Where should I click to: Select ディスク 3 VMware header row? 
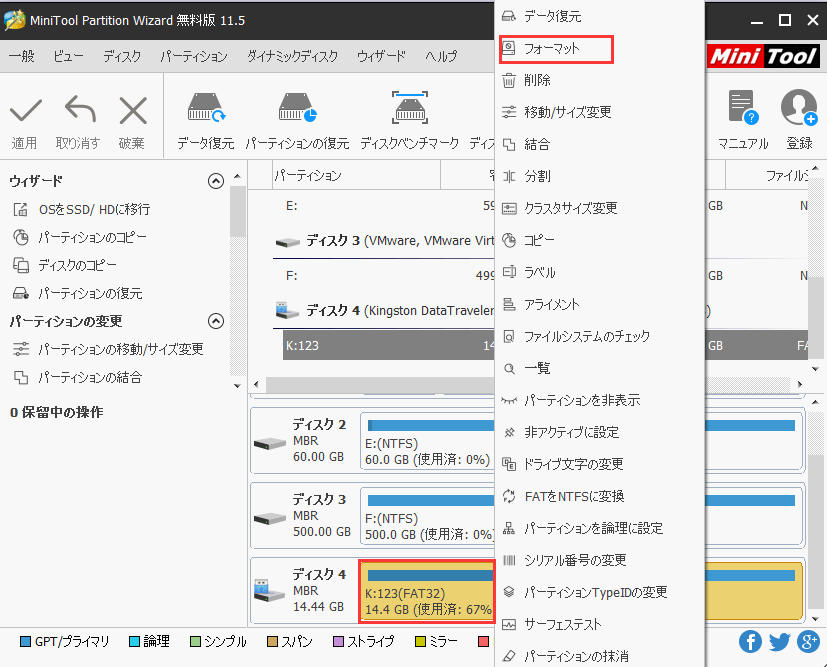(383, 241)
